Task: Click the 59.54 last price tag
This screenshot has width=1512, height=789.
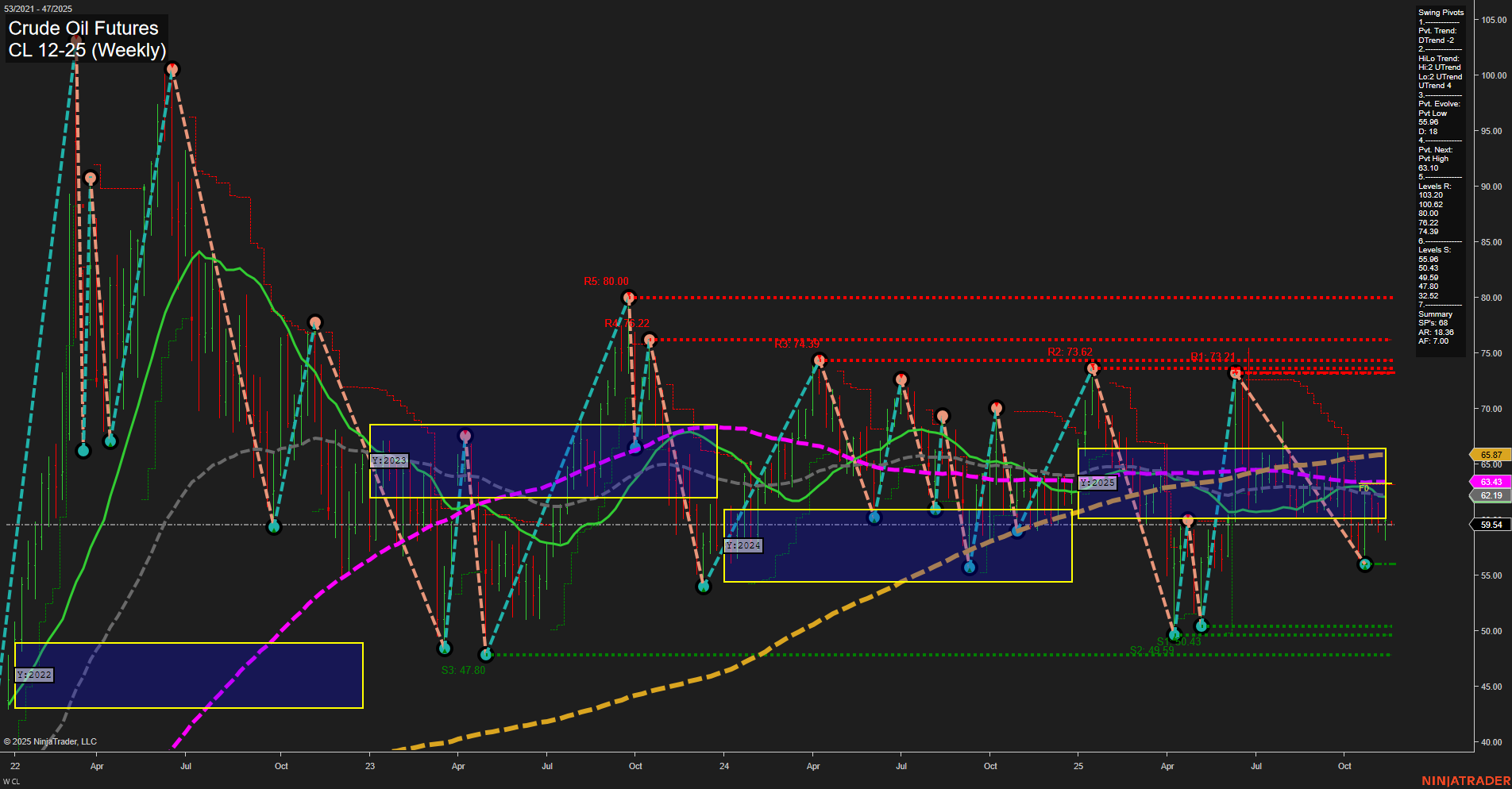Action: (1491, 525)
